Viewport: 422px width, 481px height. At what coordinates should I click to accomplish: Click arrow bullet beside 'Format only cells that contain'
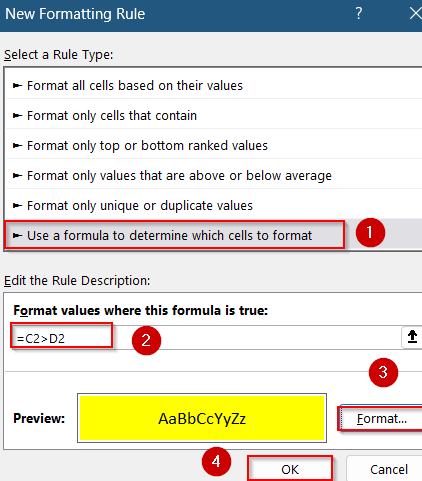(17, 116)
